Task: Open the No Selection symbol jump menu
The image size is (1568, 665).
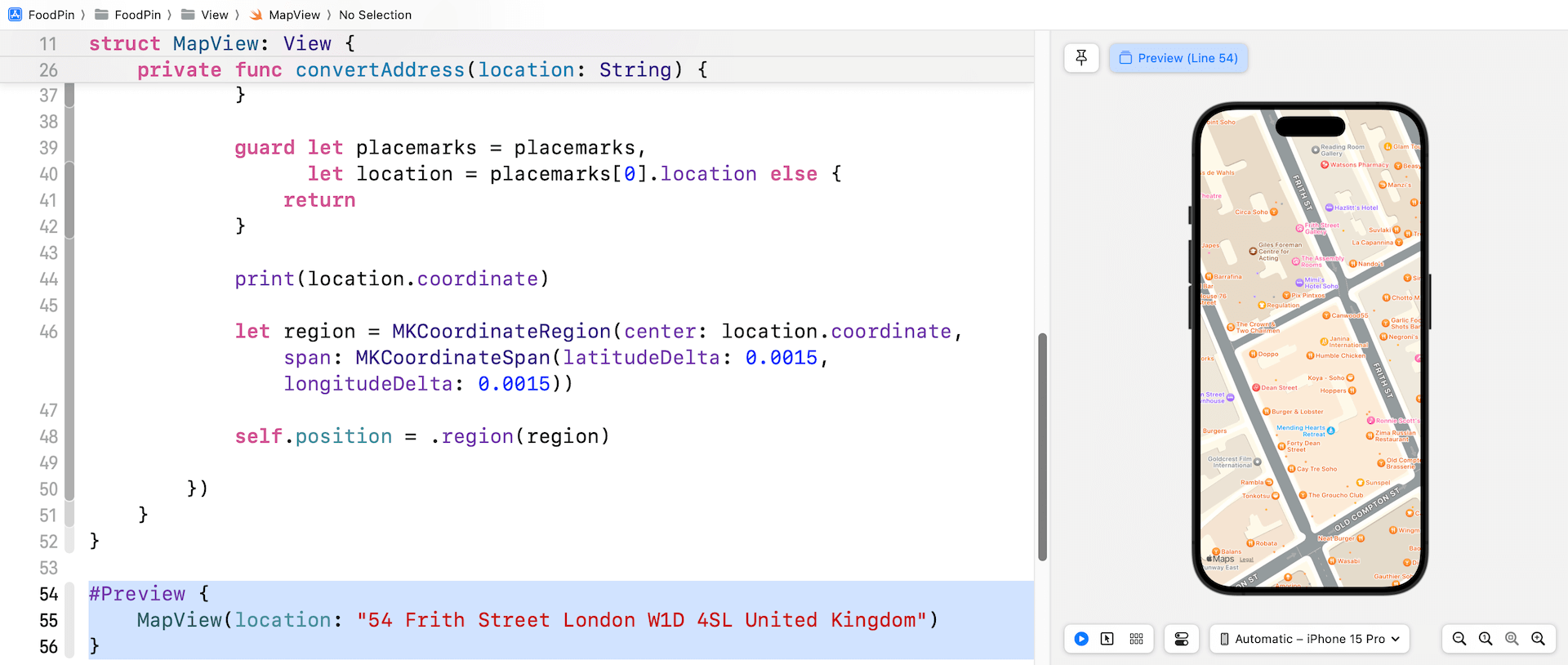Action: click(375, 15)
